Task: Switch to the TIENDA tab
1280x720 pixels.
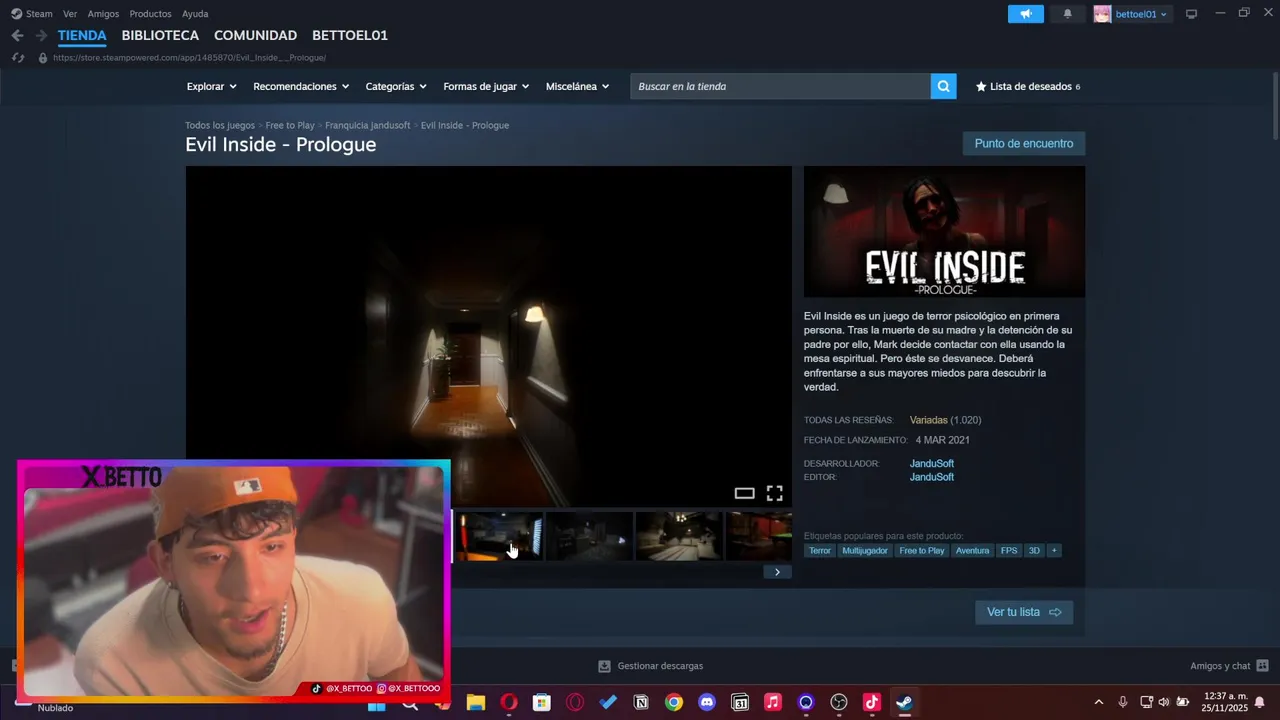Action: click(82, 35)
